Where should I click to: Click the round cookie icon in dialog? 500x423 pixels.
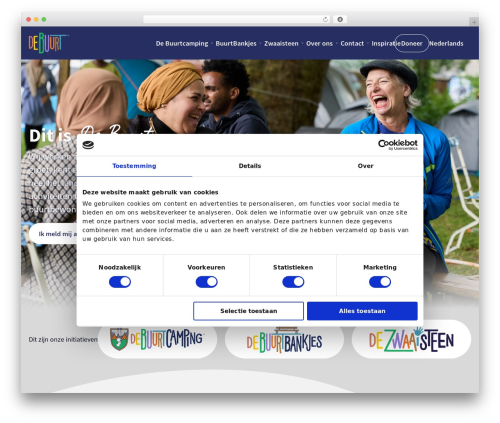coord(88,145)
